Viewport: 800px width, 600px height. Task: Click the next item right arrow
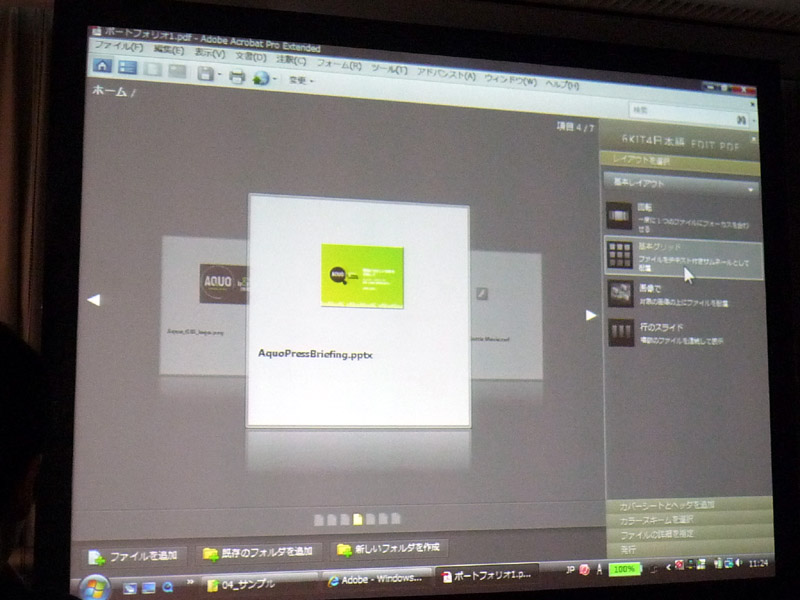[x=591, y=315]
